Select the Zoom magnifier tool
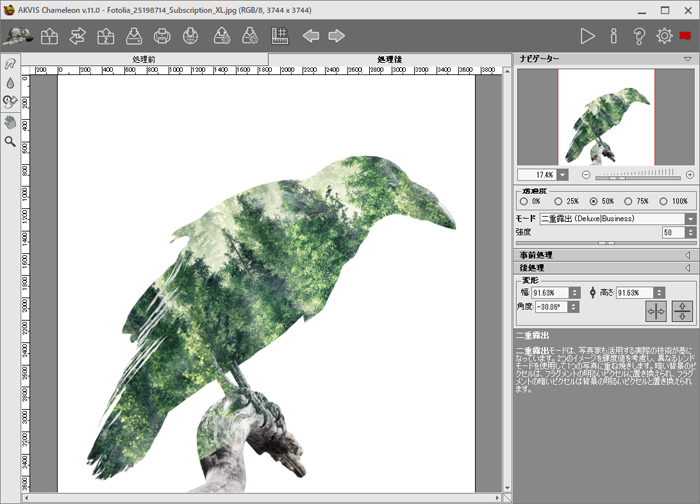 10,142
